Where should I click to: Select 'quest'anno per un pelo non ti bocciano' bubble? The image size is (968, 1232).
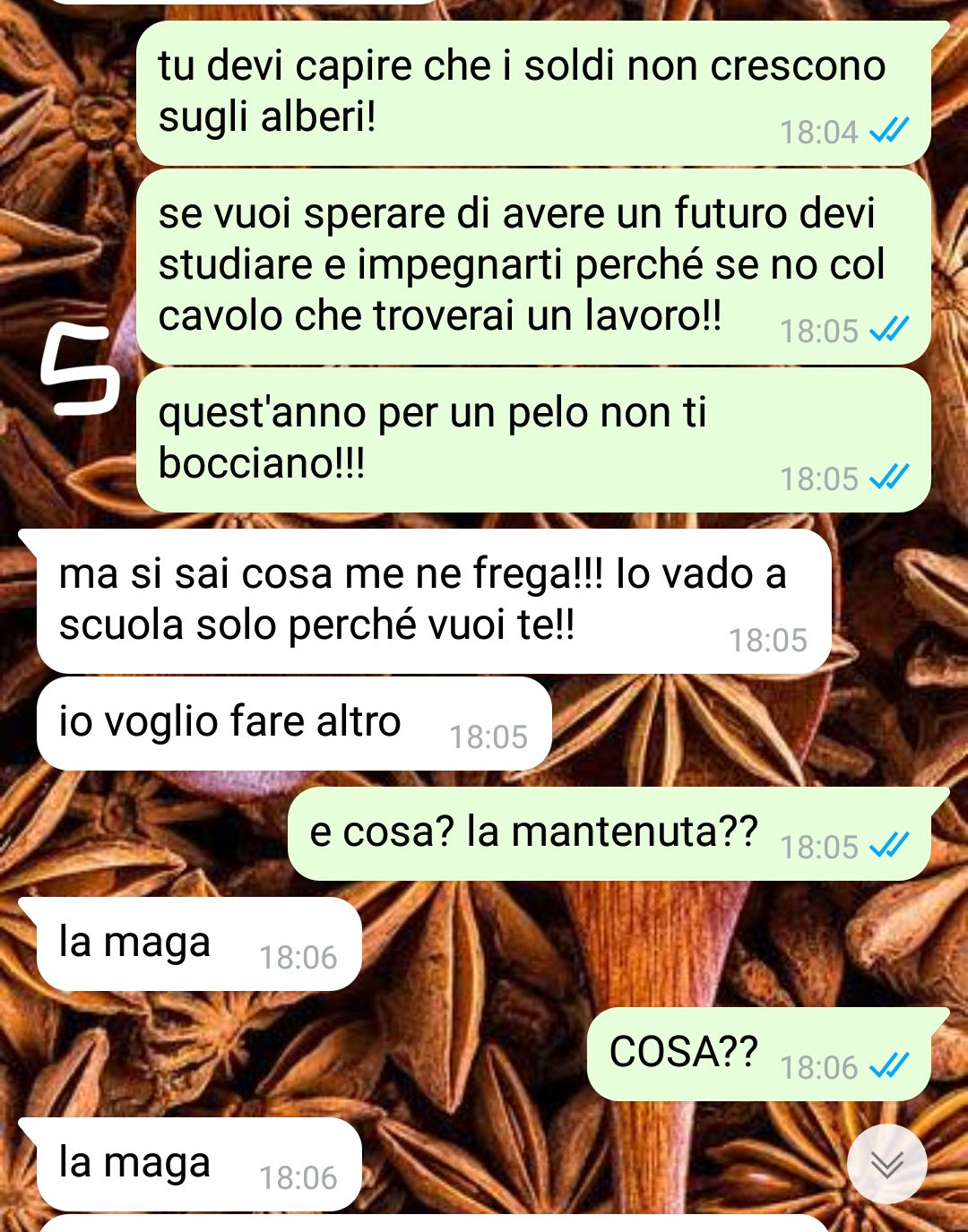(x=534, y=440)
